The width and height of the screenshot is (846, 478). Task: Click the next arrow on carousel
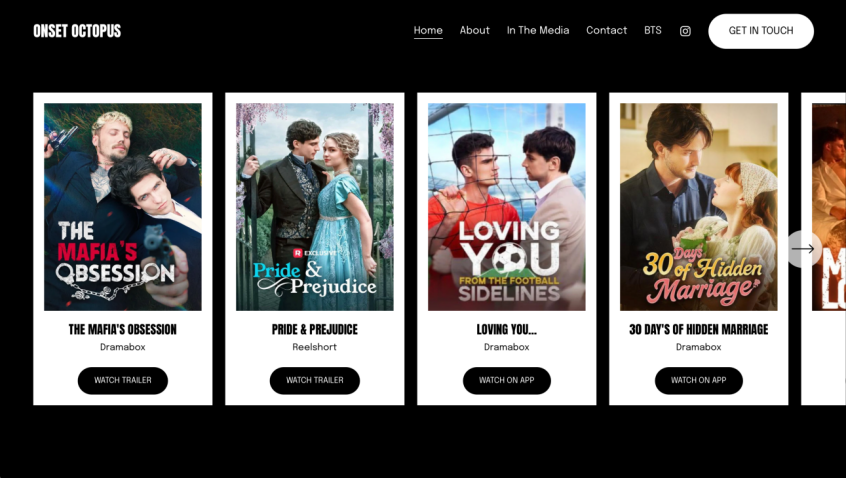pyautogui.click(x=803, y=249)
